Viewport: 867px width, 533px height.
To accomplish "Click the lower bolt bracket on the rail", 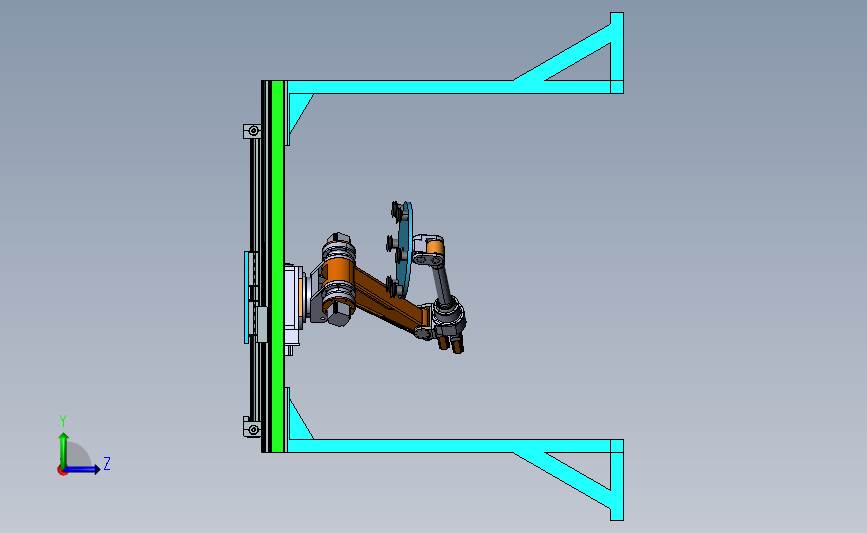I will (x=253, y=429).
